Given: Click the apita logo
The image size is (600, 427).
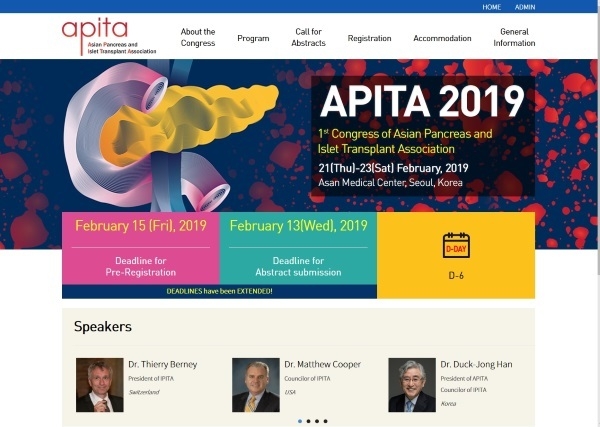Looking at the screenshot, I should click(x=109, y=36).
